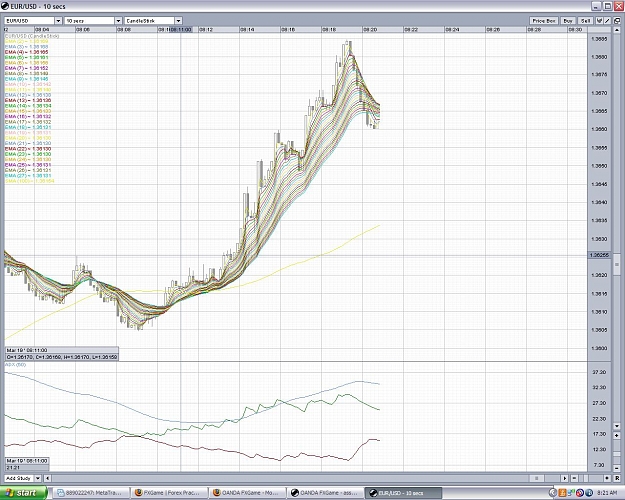Click the Bluetooth tray icon

[589, 493]
